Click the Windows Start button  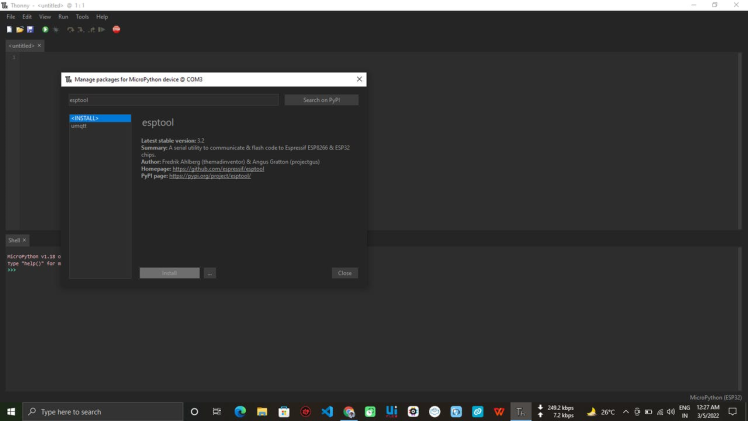11,411
